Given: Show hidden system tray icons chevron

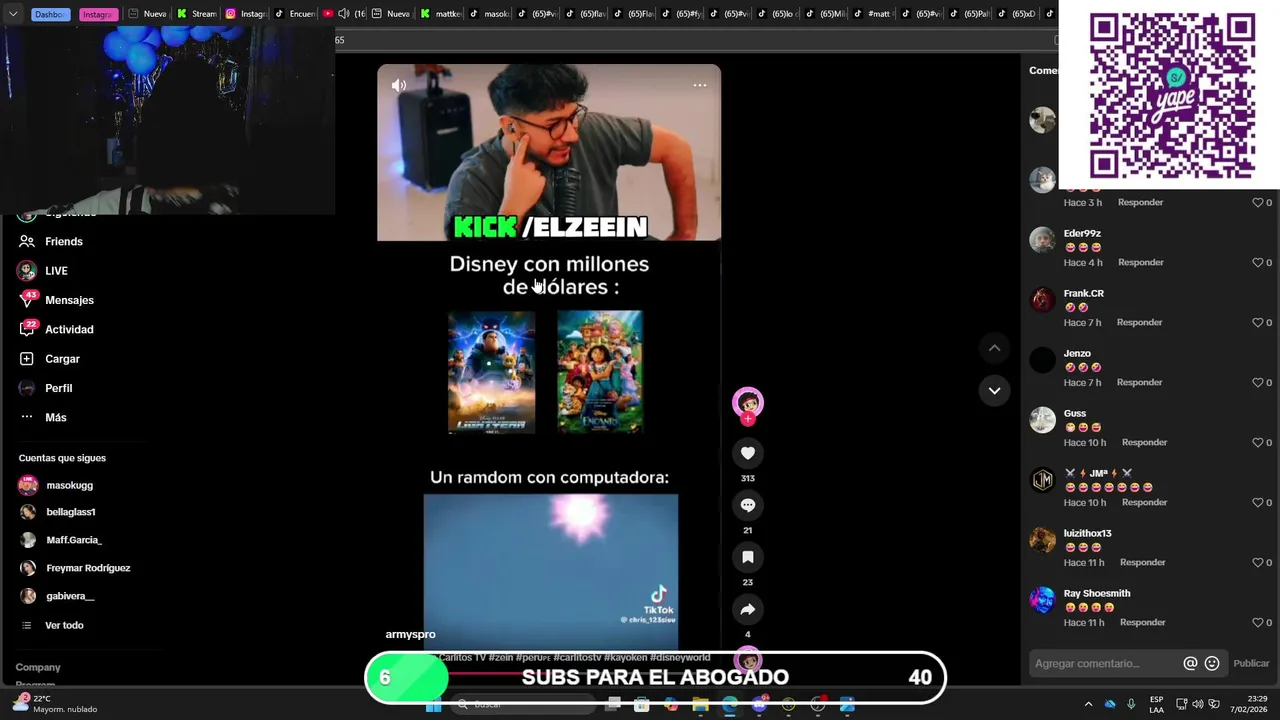Looking at the screenshot, I should coord(1088,704).
